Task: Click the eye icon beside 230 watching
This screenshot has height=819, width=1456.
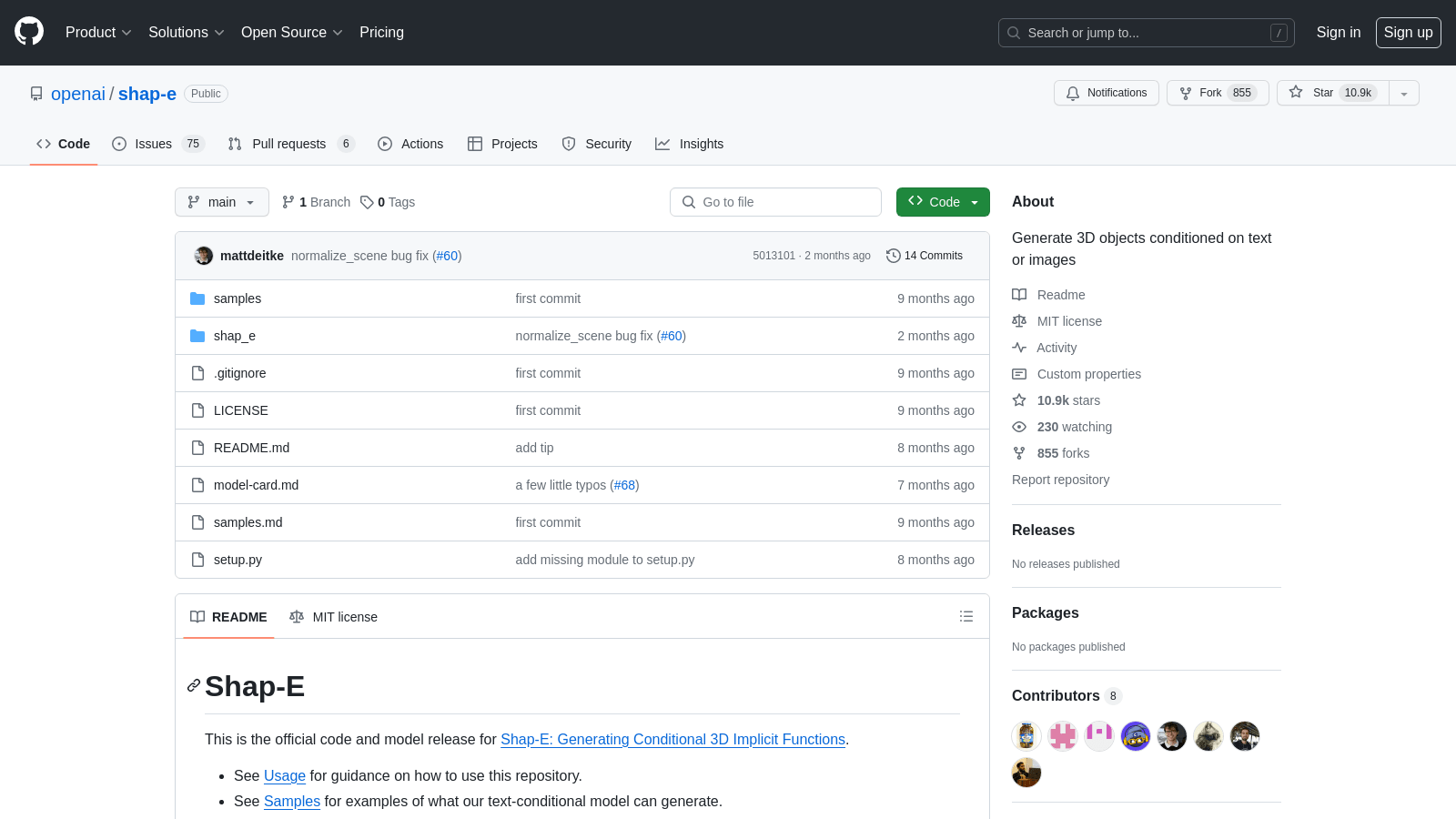Action: 1019,427
